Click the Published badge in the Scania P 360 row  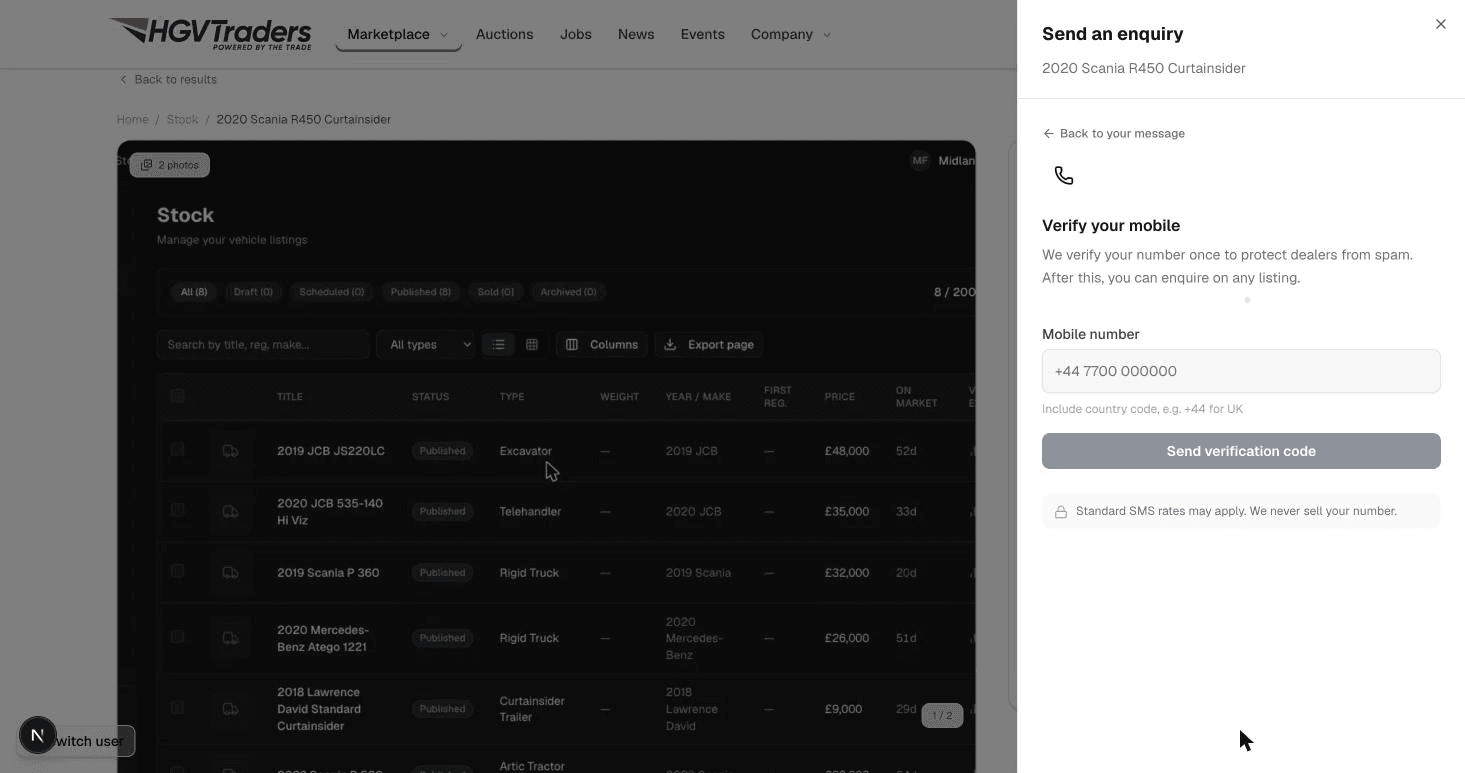[x=442, y=573]
